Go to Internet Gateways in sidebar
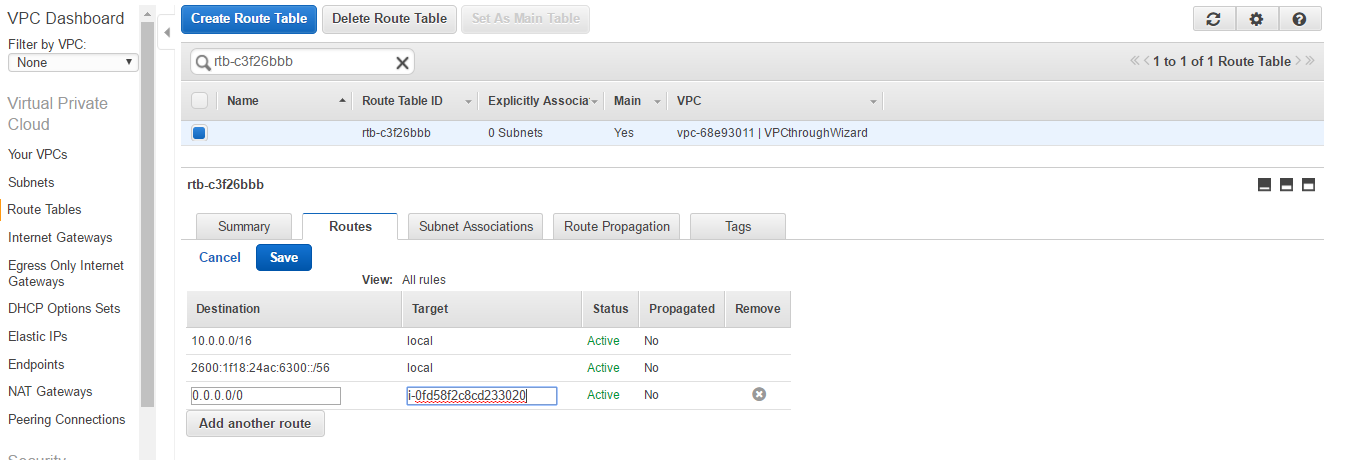The image size is (1351, 460). [60, 238]
